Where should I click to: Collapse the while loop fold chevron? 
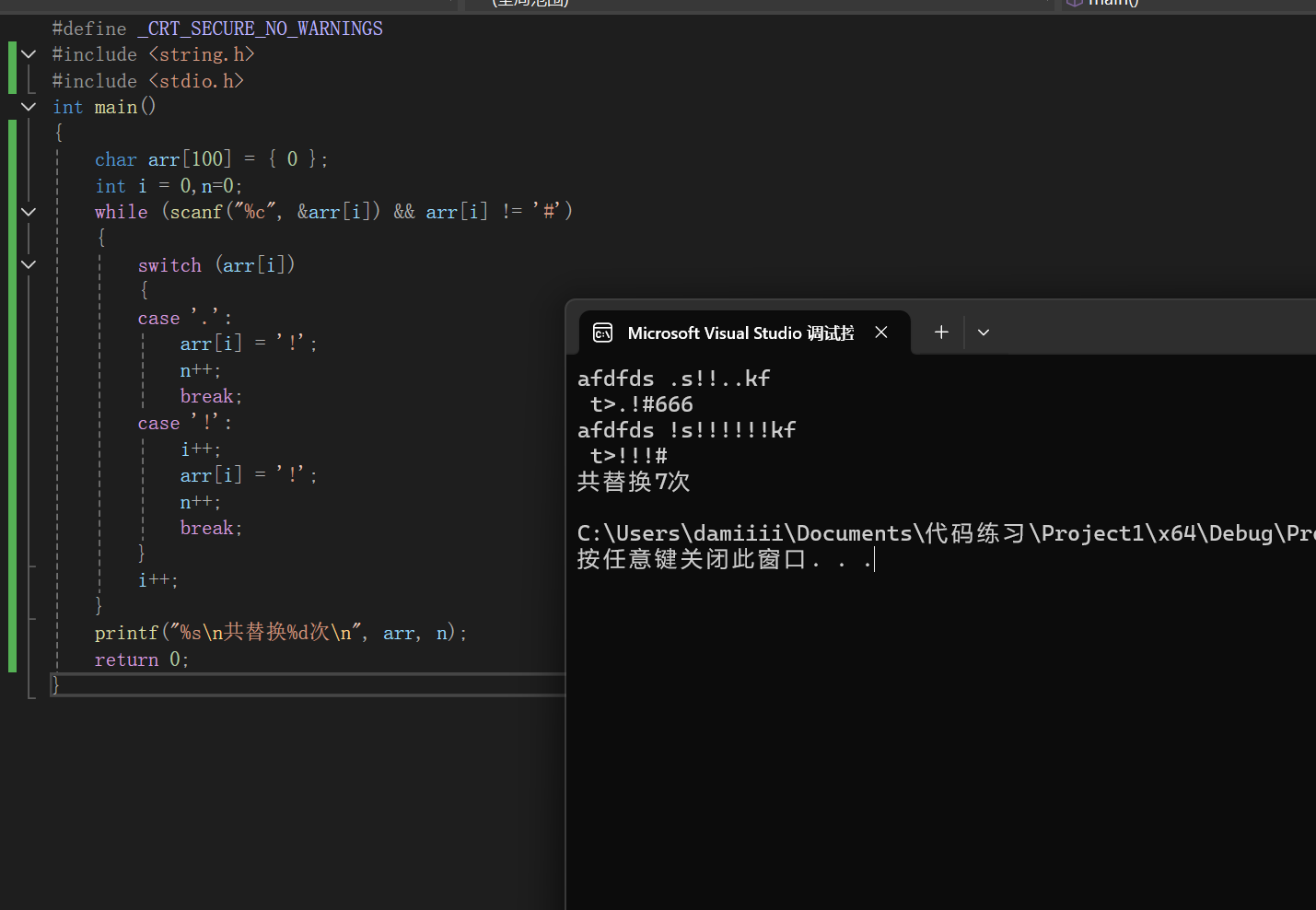pos(29,212)
